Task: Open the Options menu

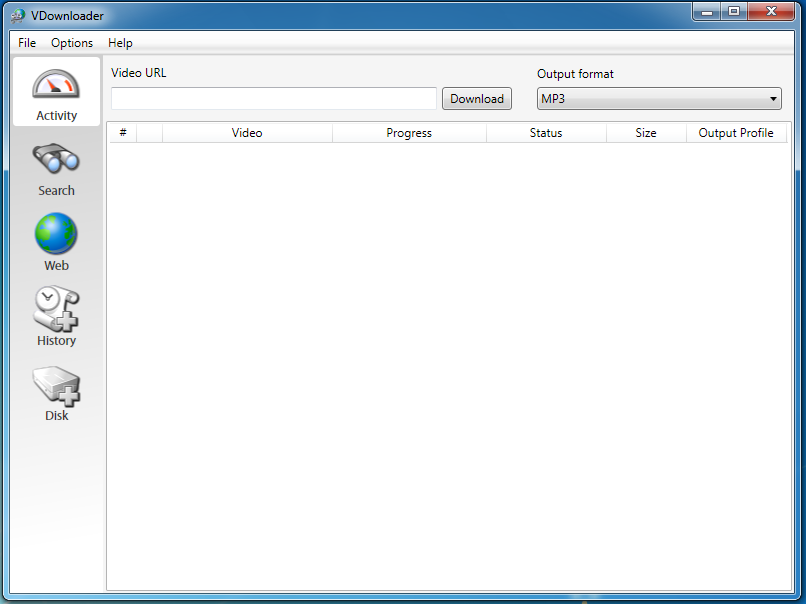Action: tap(72, 43)
